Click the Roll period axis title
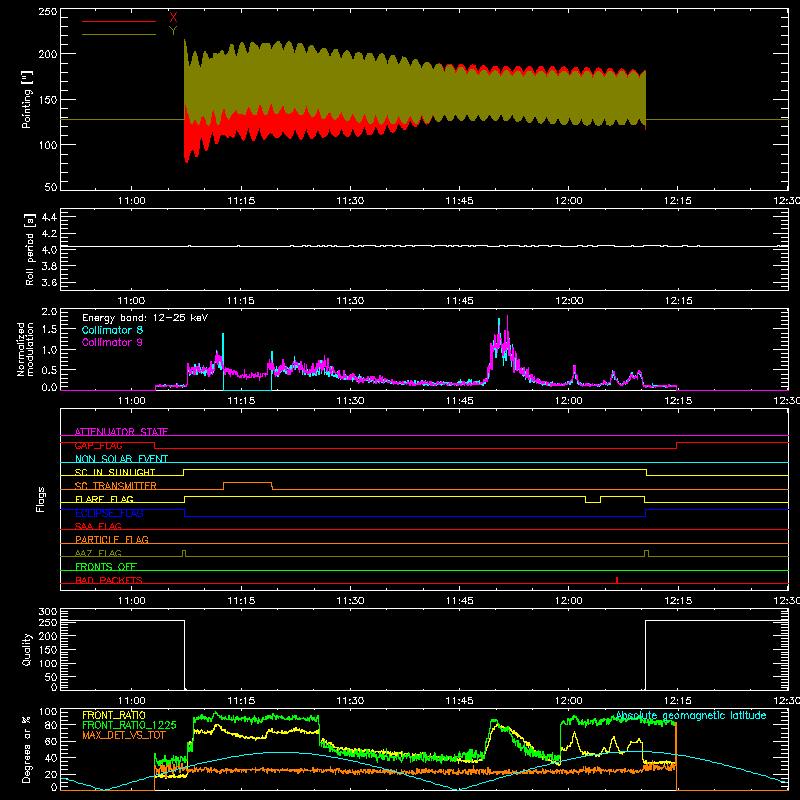Image resolution: width=800 pixels, height=800 pixels. point(30,249)
